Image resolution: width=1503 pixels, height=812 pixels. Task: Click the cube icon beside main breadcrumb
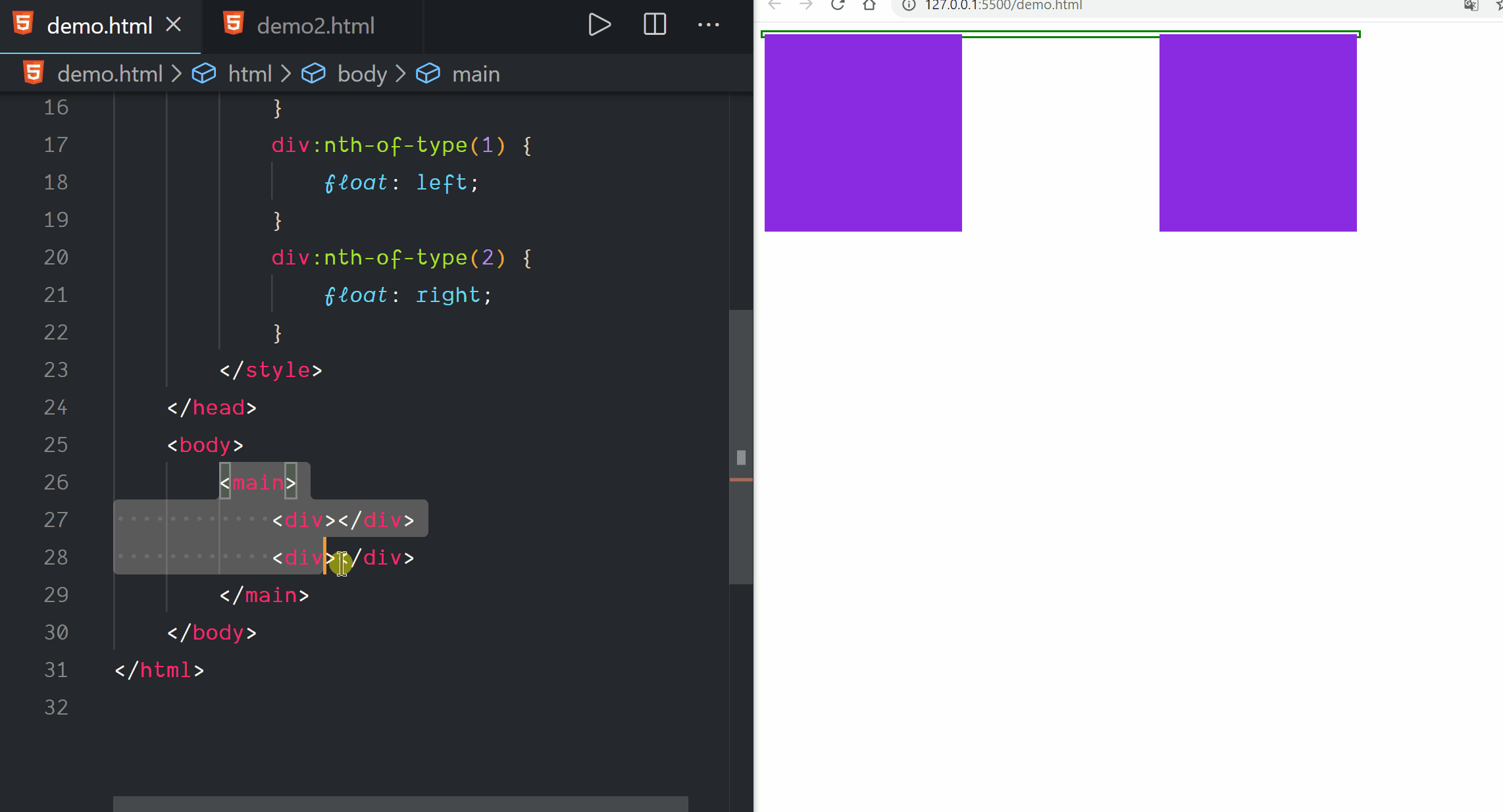click(x=428, y=73)
